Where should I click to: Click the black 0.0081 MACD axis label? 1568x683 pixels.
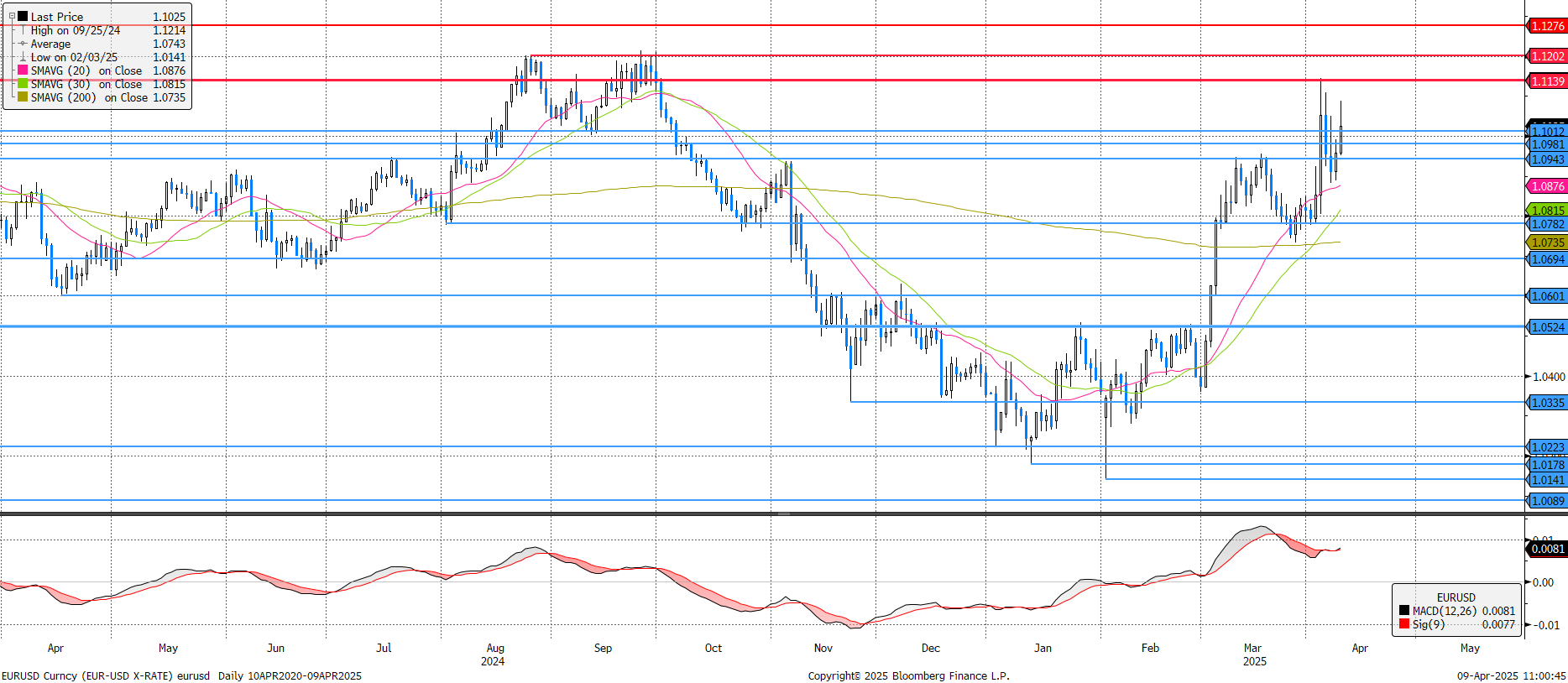tap(1547, 549)
